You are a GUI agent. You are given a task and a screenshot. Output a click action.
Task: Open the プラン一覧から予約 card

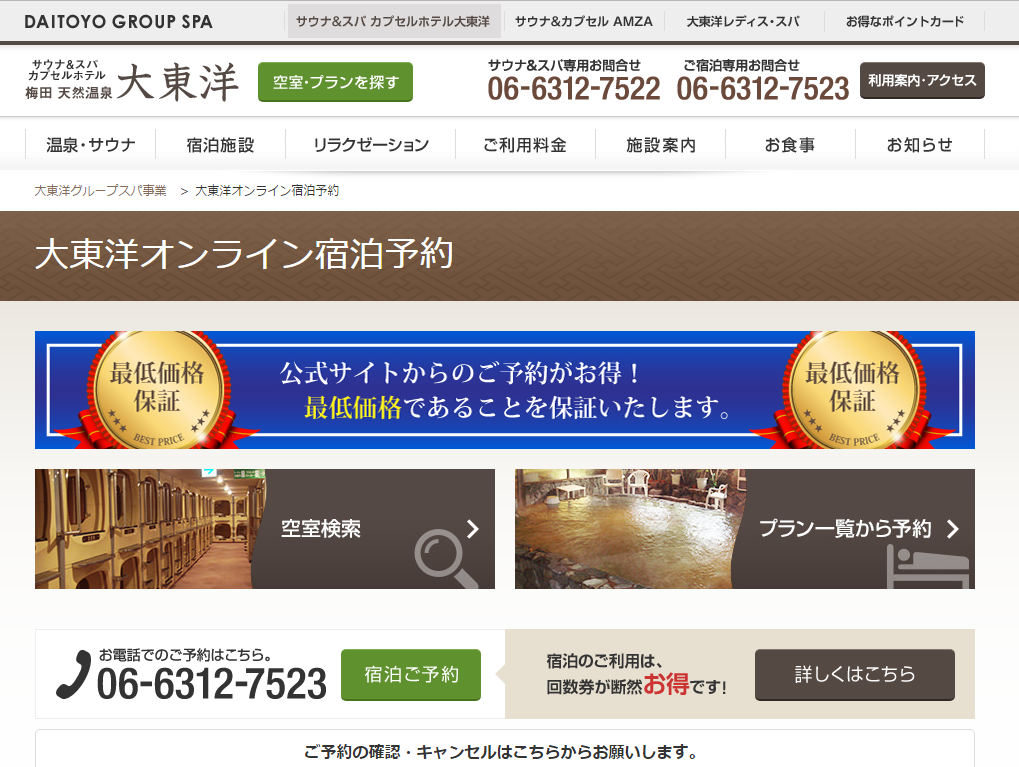coord(745,528)
